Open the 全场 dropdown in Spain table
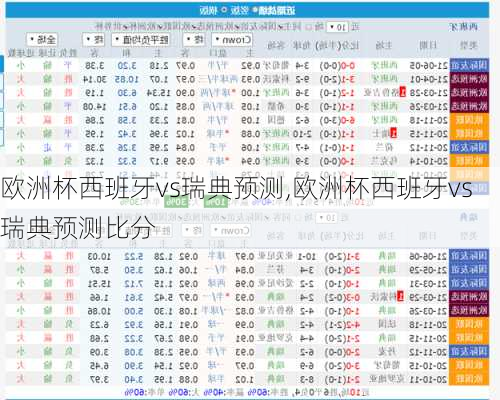 click(x=42, y=40)
